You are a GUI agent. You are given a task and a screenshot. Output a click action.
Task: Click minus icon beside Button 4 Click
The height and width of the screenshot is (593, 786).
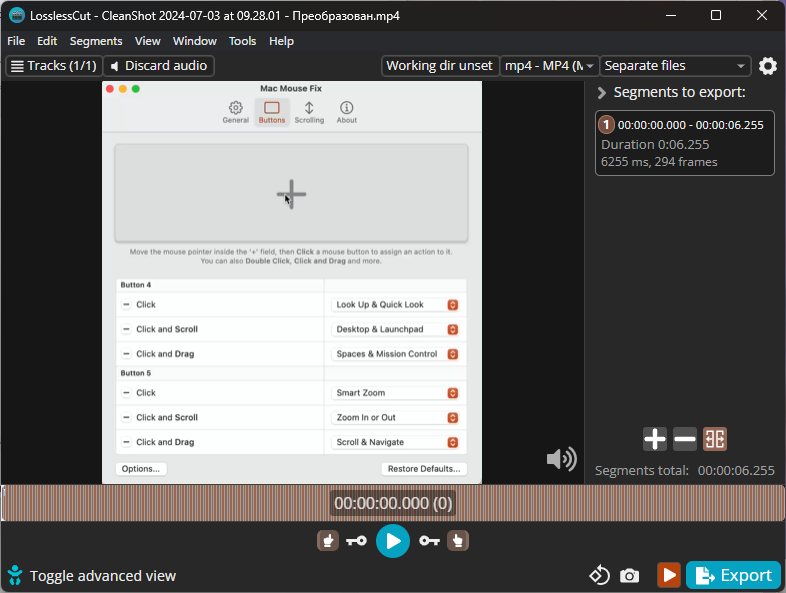point(126,304)
